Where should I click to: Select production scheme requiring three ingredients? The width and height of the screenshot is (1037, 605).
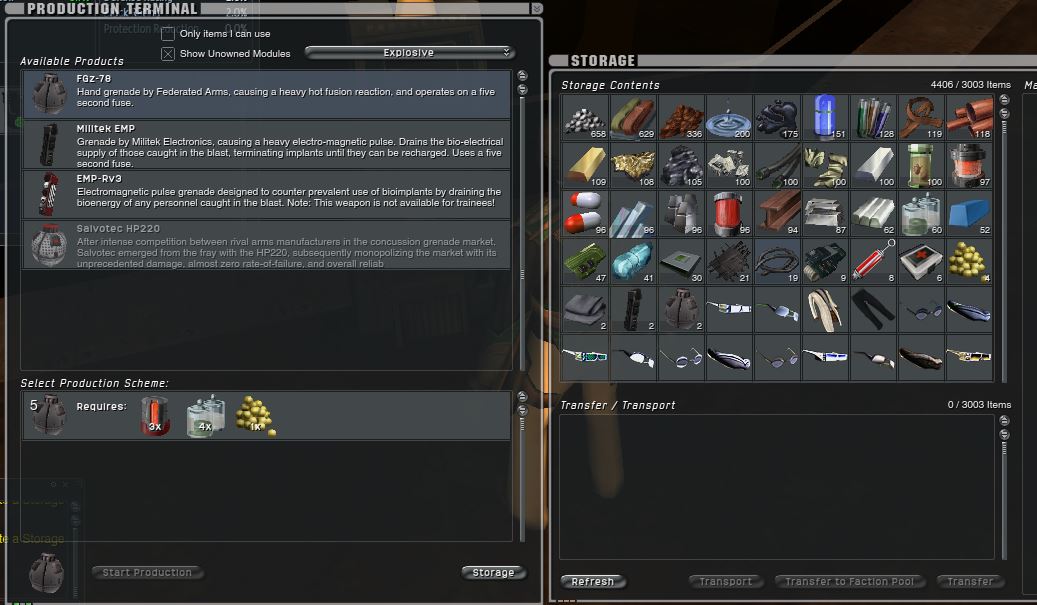[267, 416]
